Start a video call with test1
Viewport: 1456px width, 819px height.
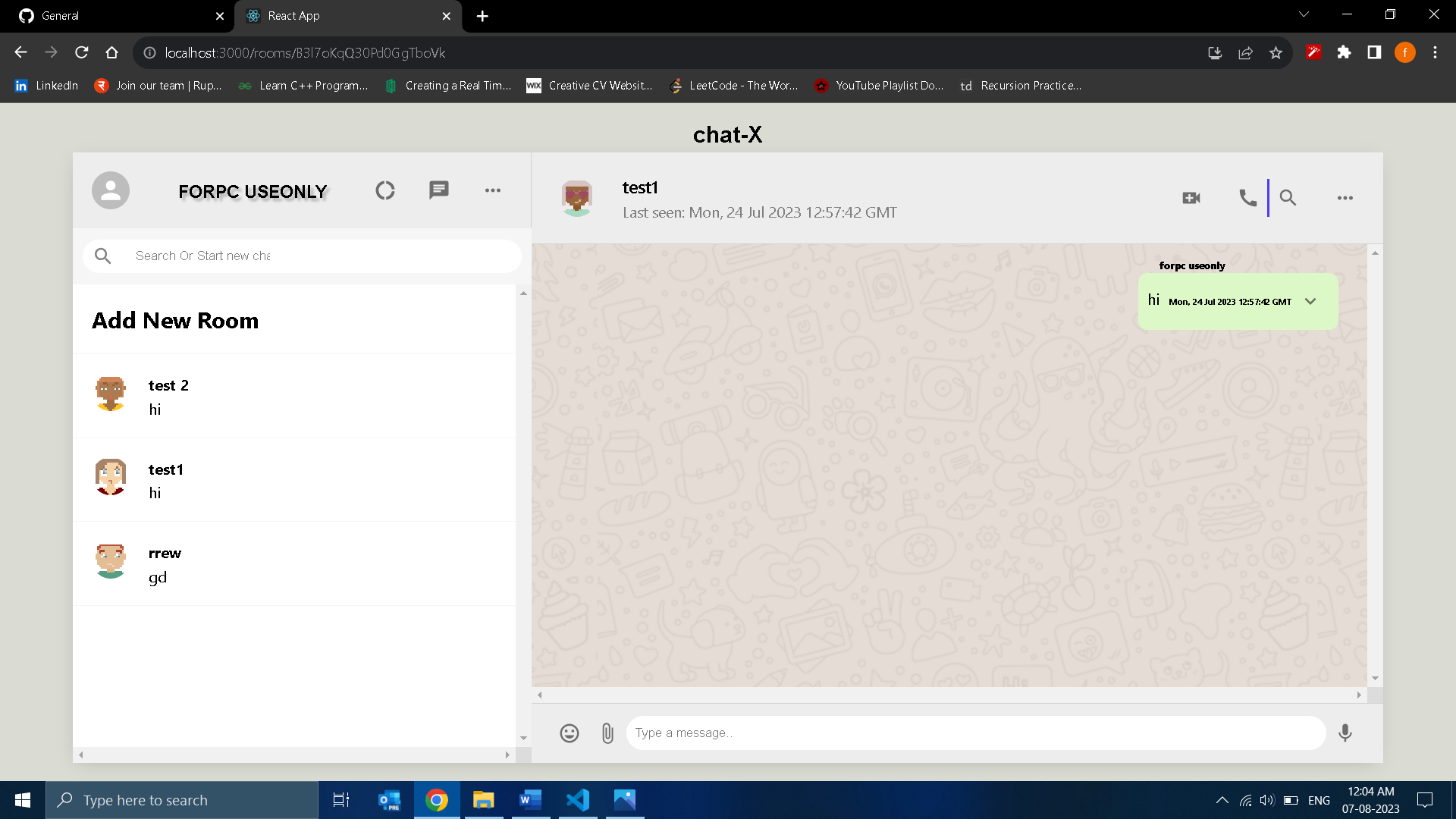1190,197
